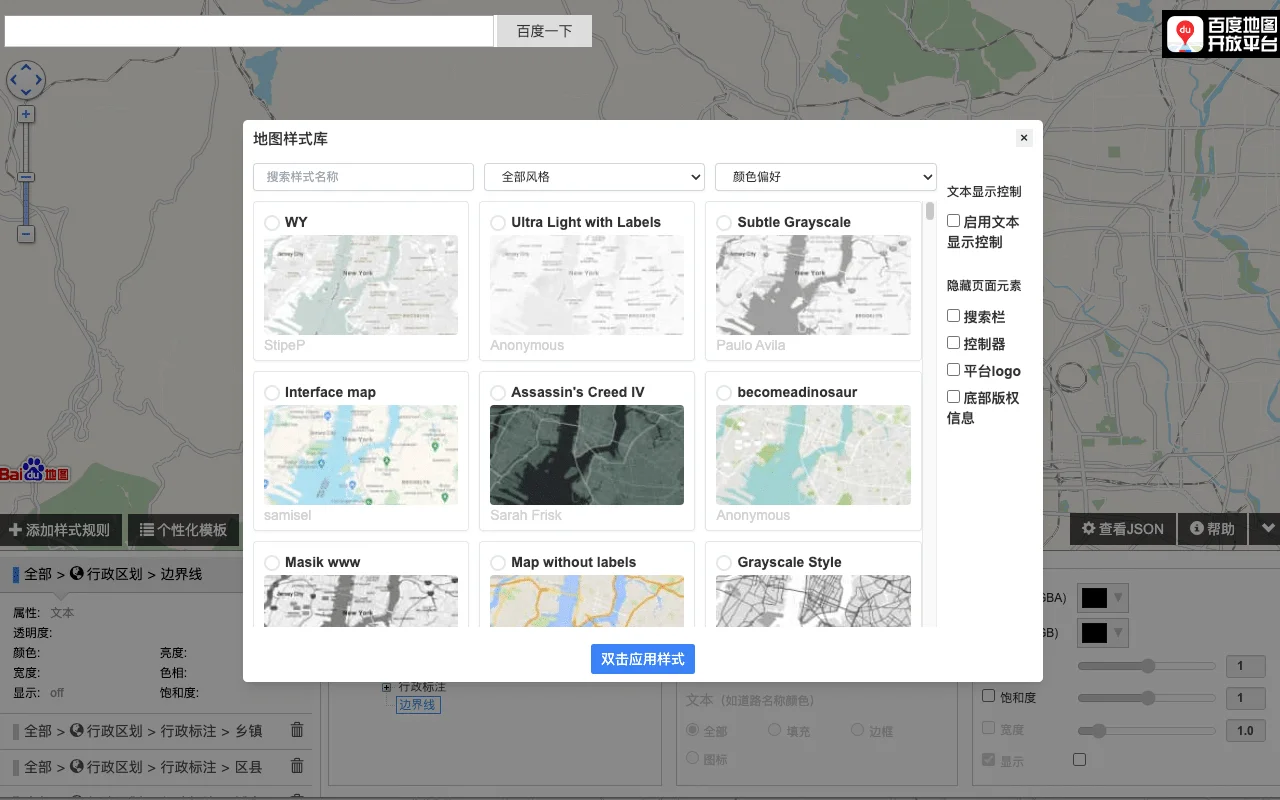Viewport: 1280px width, 800px height.
Task: Open the 全部风格 style filter dropdown
Action: 594,176
